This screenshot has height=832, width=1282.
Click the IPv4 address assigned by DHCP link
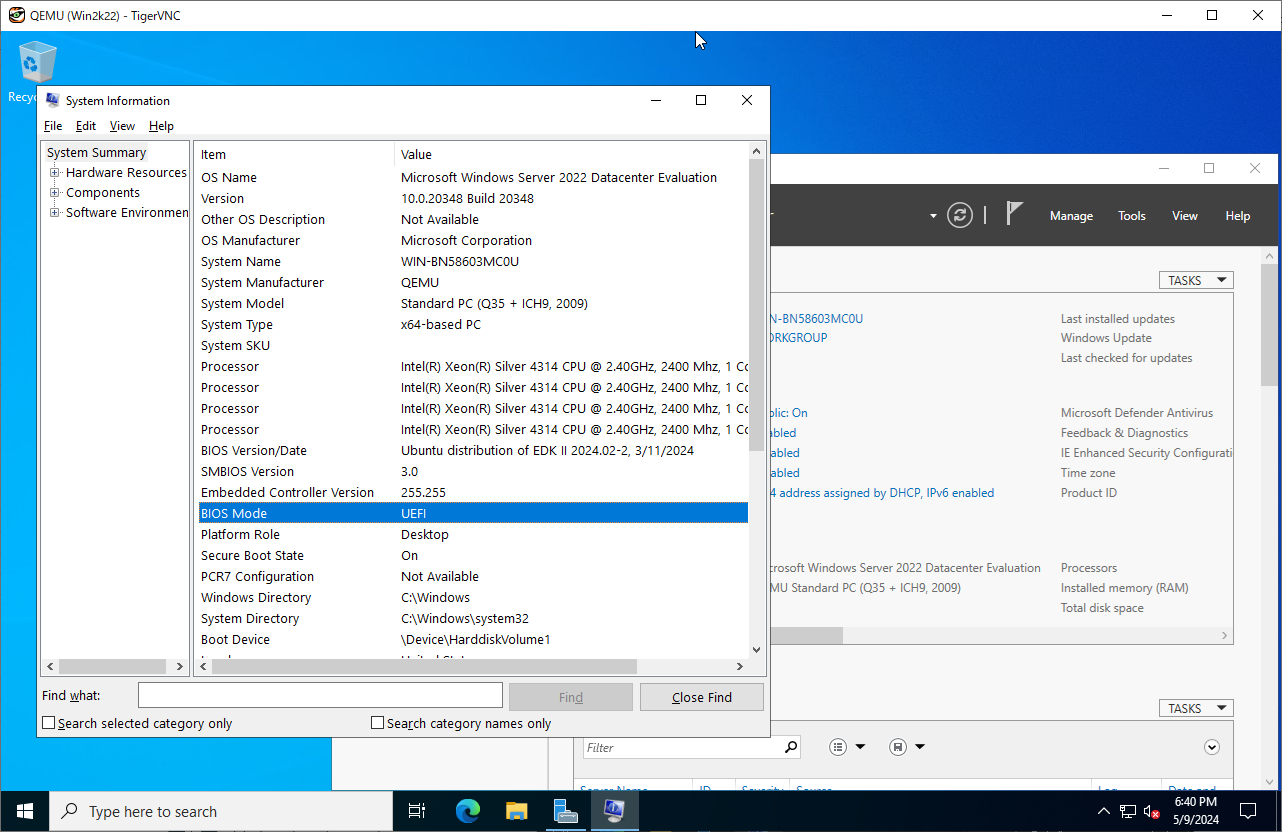pyautogui.click(x=882, y=493)
